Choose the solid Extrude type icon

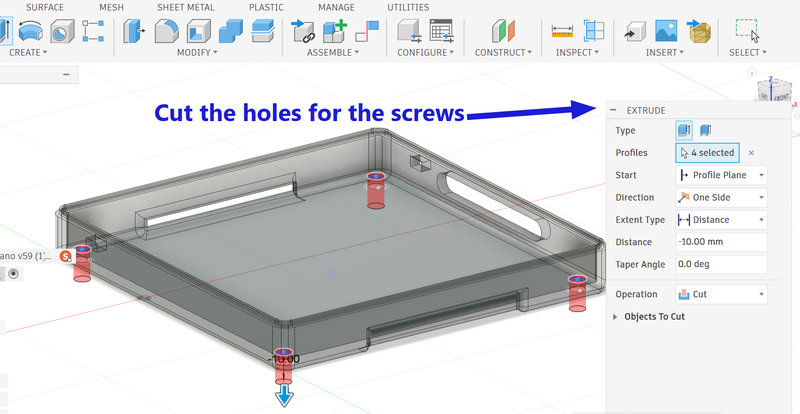click(684, 130)
